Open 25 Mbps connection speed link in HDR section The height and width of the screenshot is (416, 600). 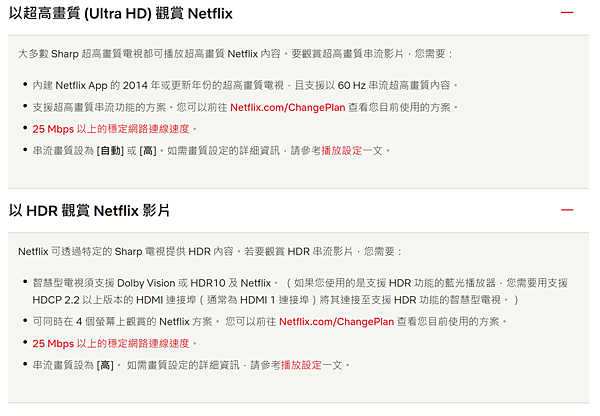coord(111,343)
